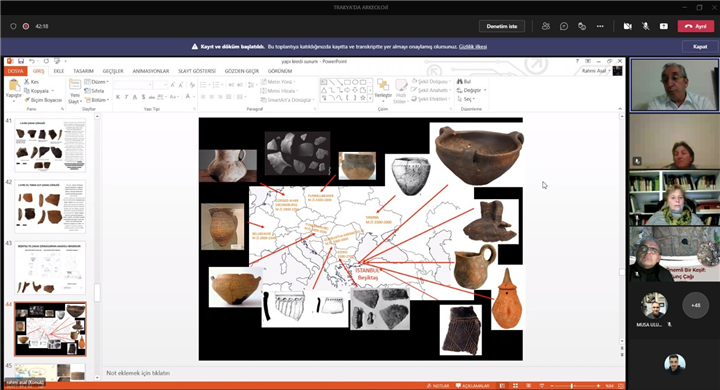Image resolution: width=720 pixels, height=390 pixels.
Task: Toggle text shadow S button
Action: pos(144,97)
